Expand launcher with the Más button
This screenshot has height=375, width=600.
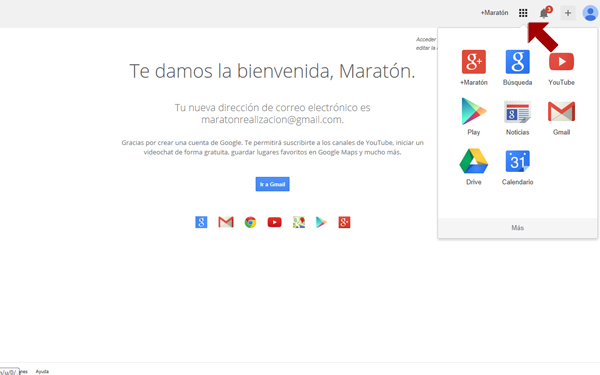tap(517, 228)
